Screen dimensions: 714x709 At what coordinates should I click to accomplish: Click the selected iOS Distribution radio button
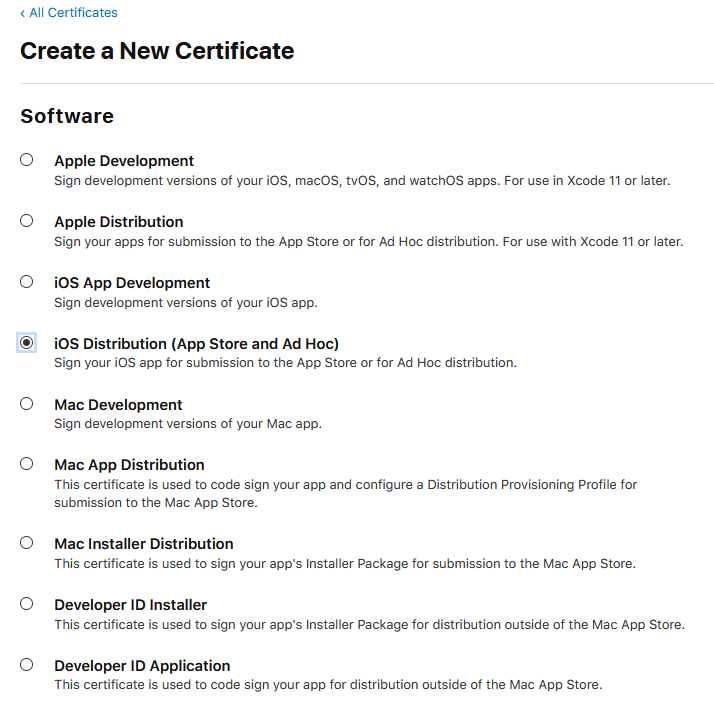[27, 343]
